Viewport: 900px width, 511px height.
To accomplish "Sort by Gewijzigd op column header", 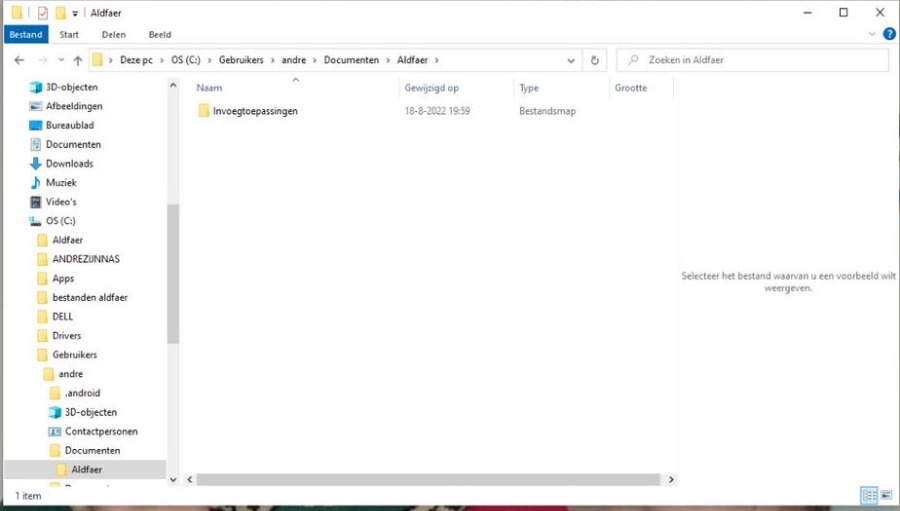I will (432, 88).
